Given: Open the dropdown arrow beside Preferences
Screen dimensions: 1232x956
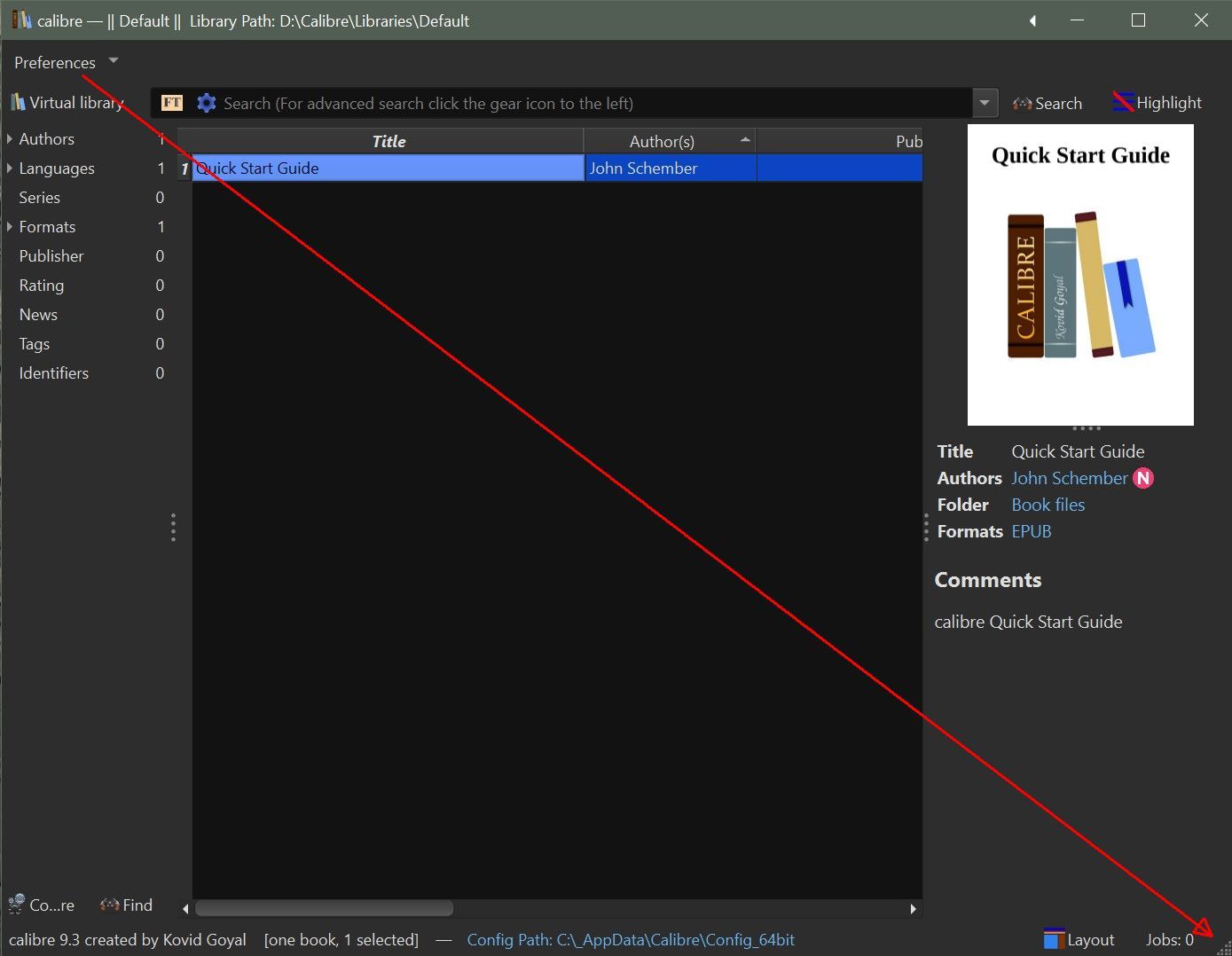Looking at the screenshot, I should [x=114, y=61].
